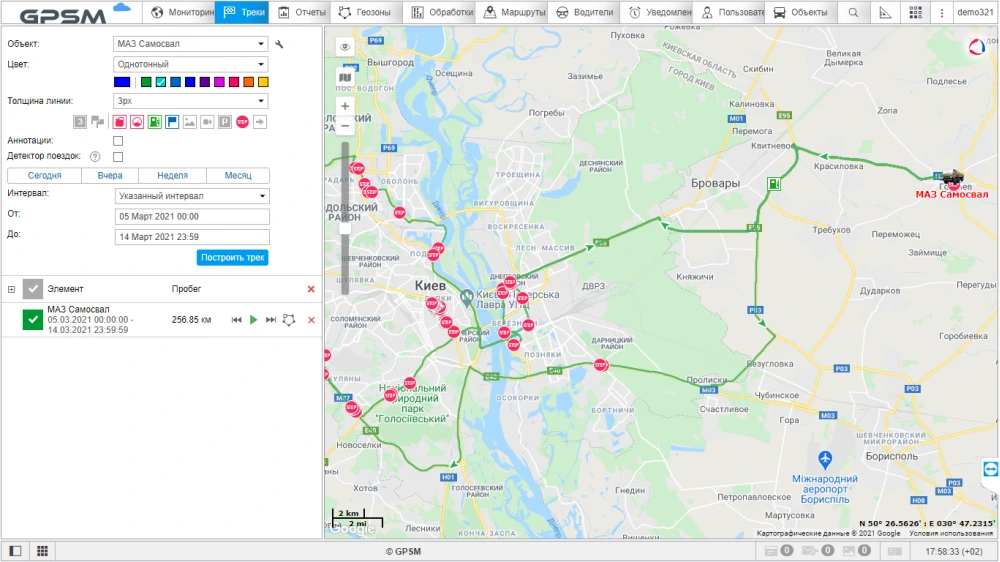This screenshot has height=562, width=1000.
Task: Click the До date field 14 Март 2021
Action: 192,237
